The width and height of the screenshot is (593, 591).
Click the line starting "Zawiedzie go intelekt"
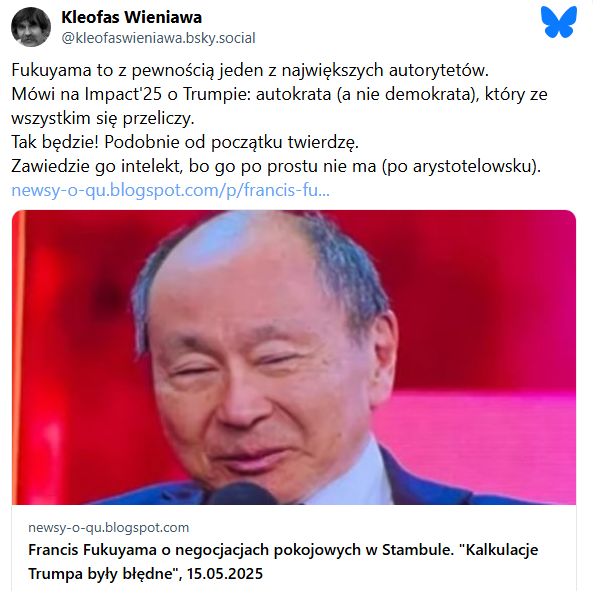coord(276,166)
